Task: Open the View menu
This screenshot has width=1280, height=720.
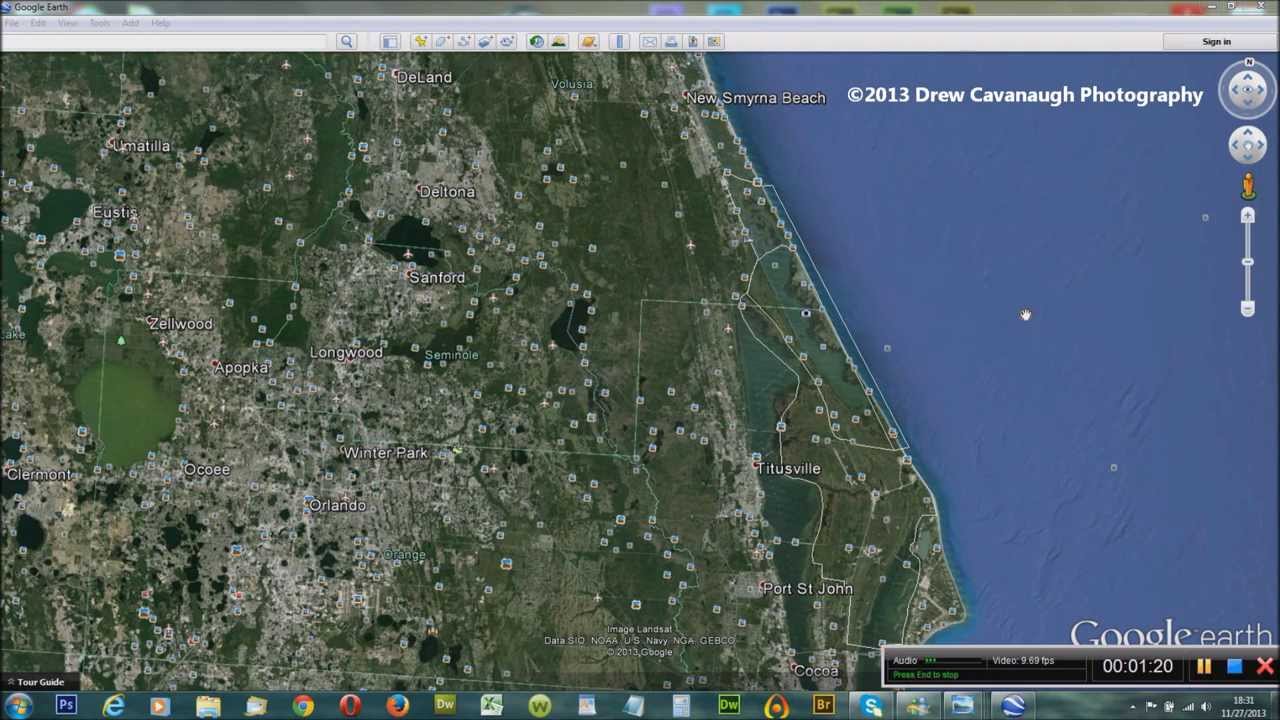Action: click(68, 23)
